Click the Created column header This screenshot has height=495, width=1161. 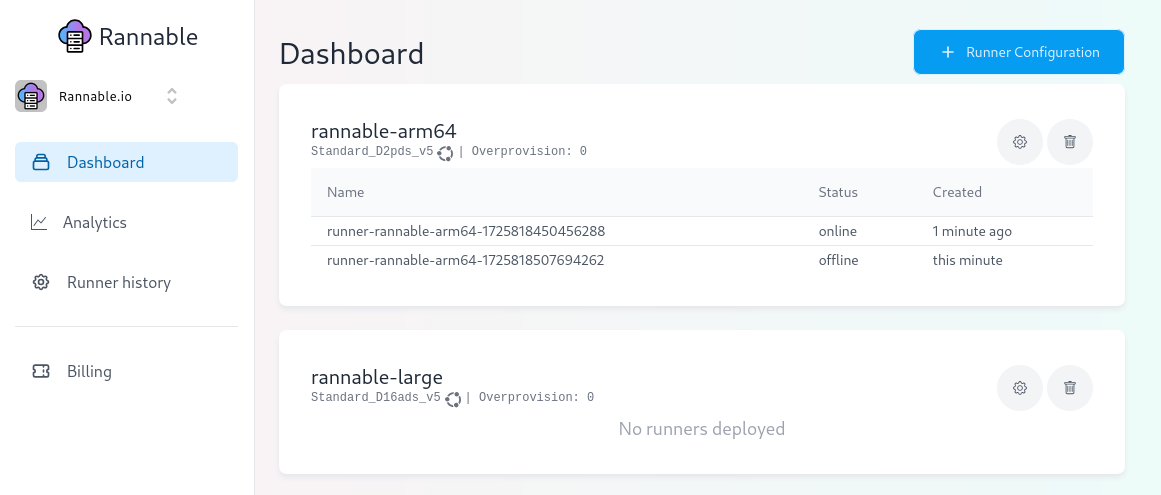pos(957,192)
